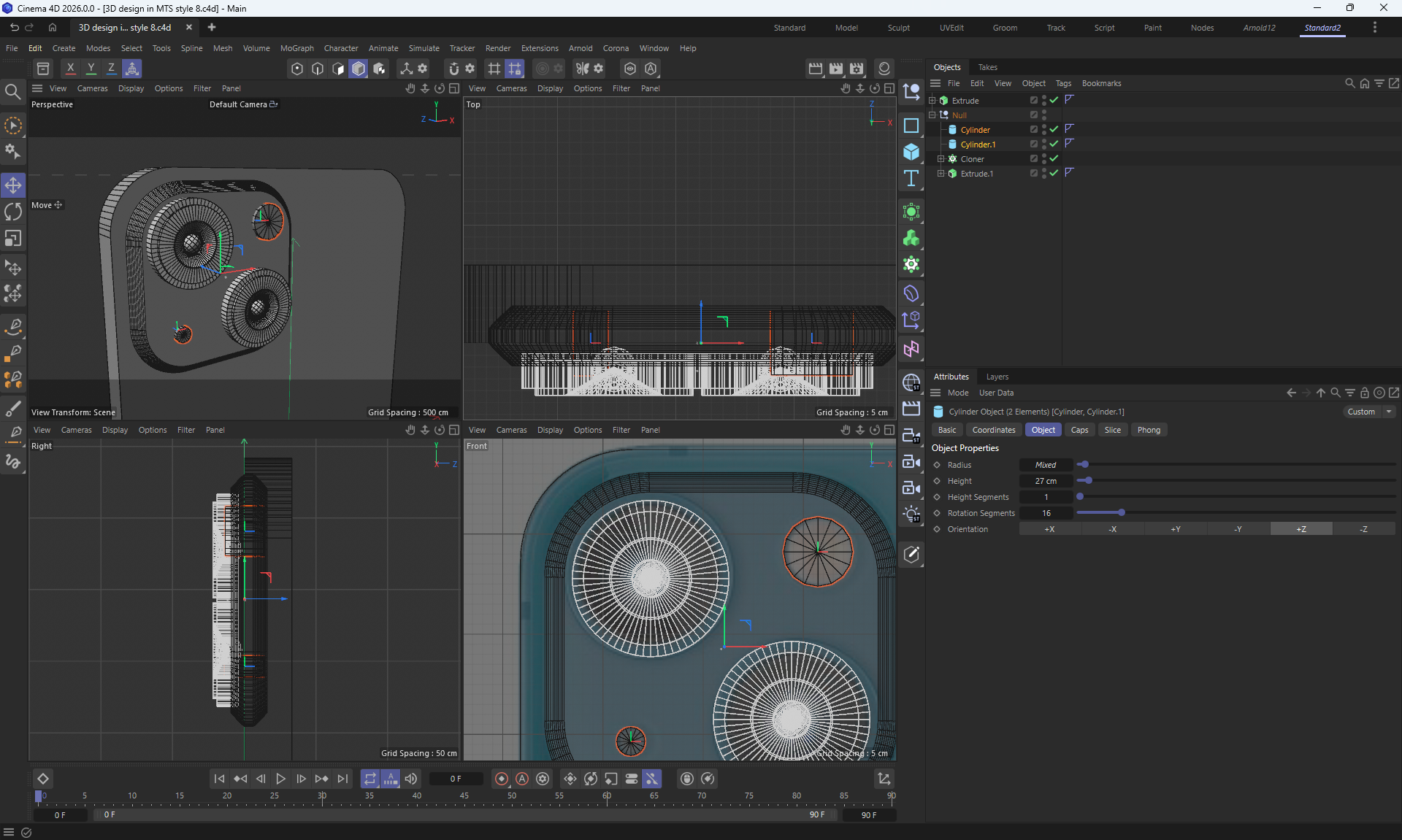Click the Height value field
The width and height of the screenshot is (1402, 840).
coord(1046,481)
